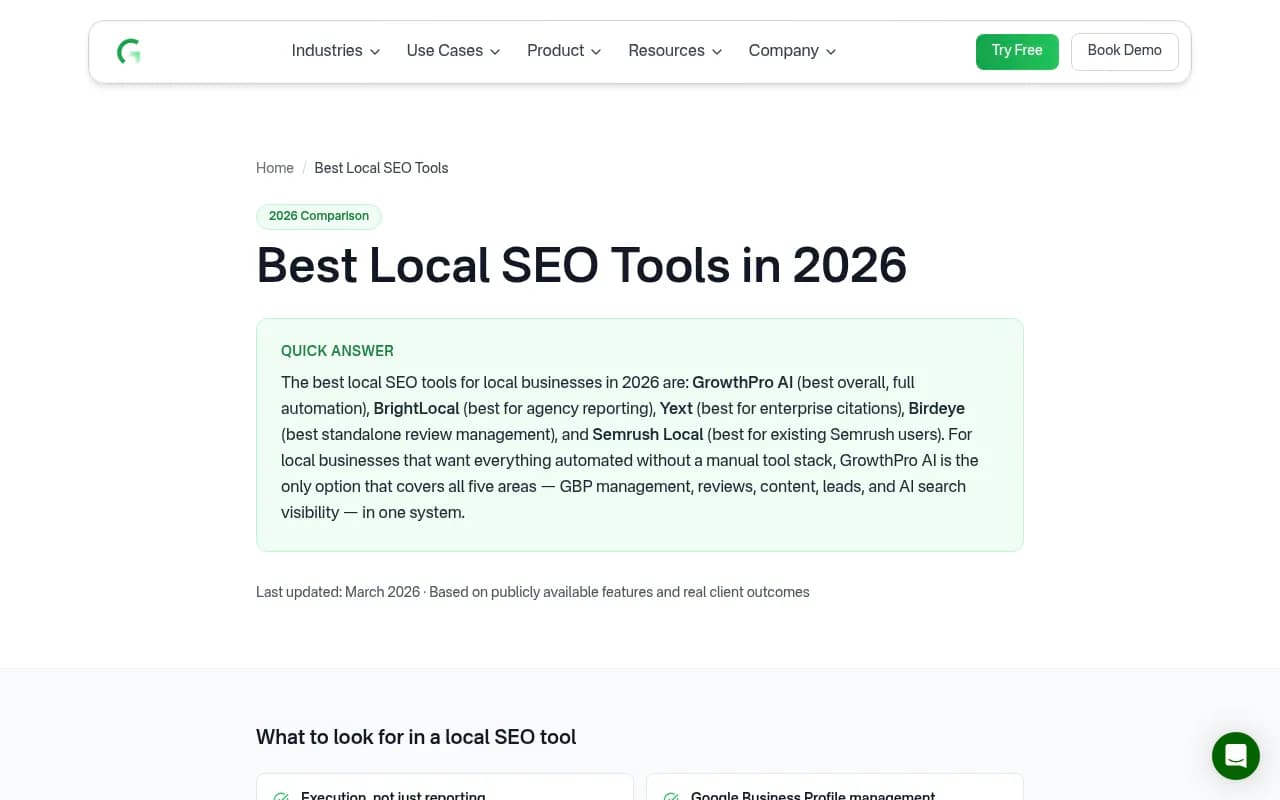Click What to look for in a local SEO tool heading

pos(416,737)
